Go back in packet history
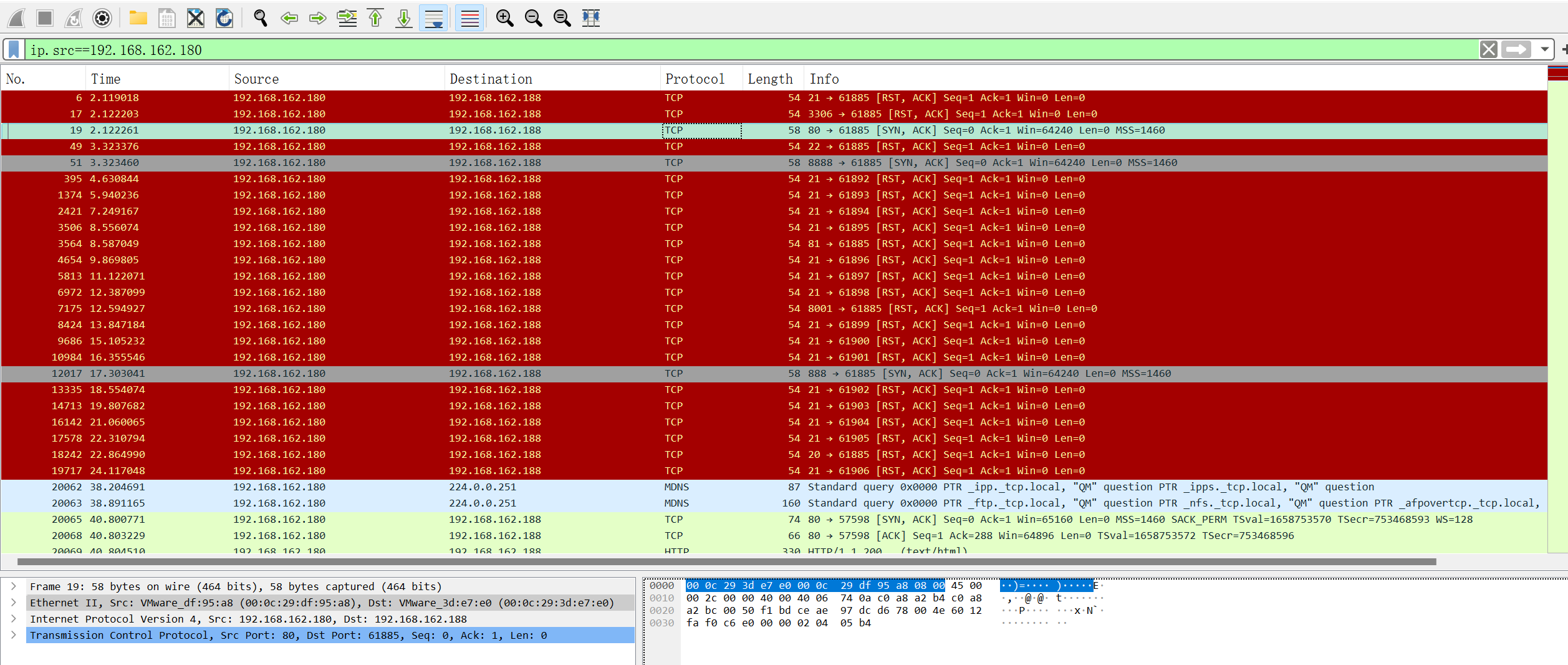Viewport: 1568px width, 665px height. (x=289, y=18)
